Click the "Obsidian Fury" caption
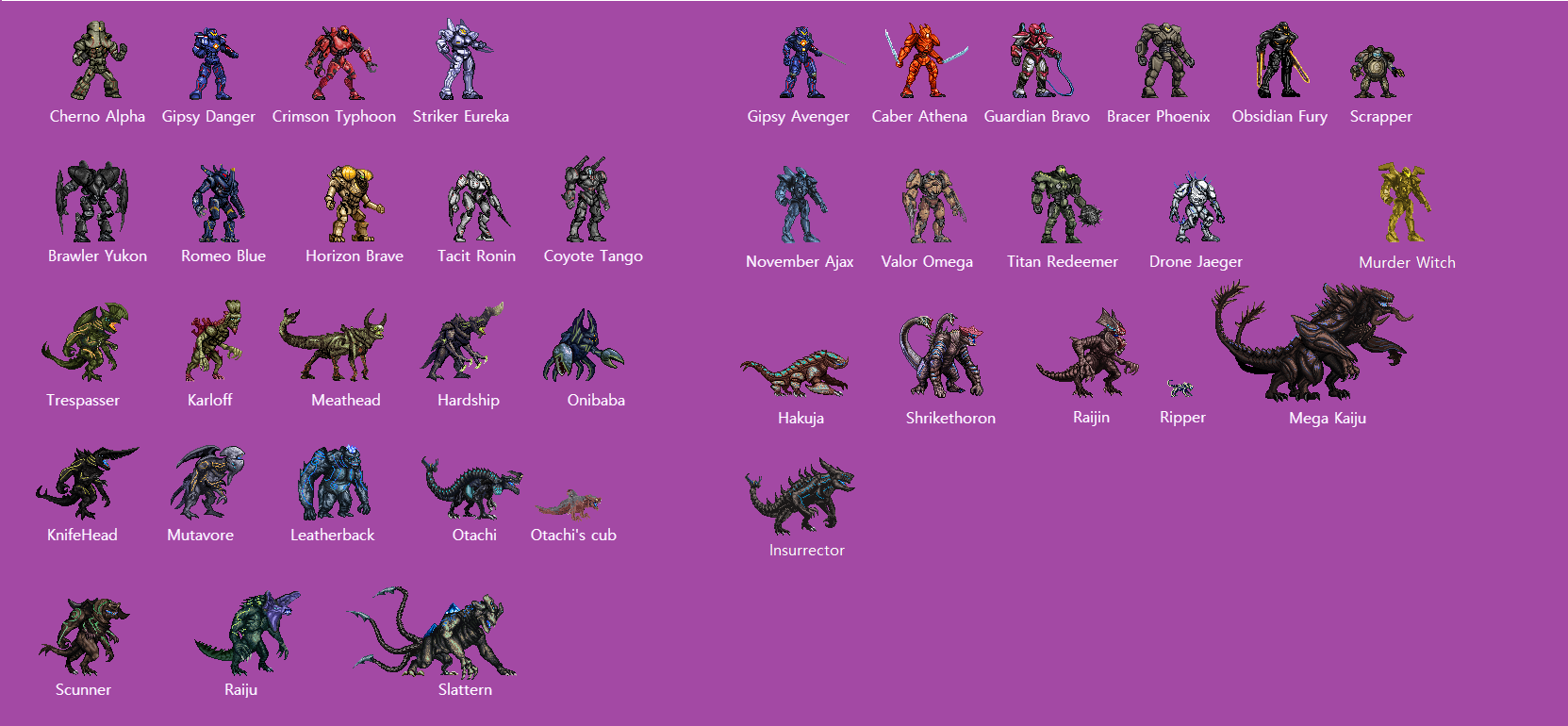This screenshot has width=1568, height=726. [x=1279, y=117]
